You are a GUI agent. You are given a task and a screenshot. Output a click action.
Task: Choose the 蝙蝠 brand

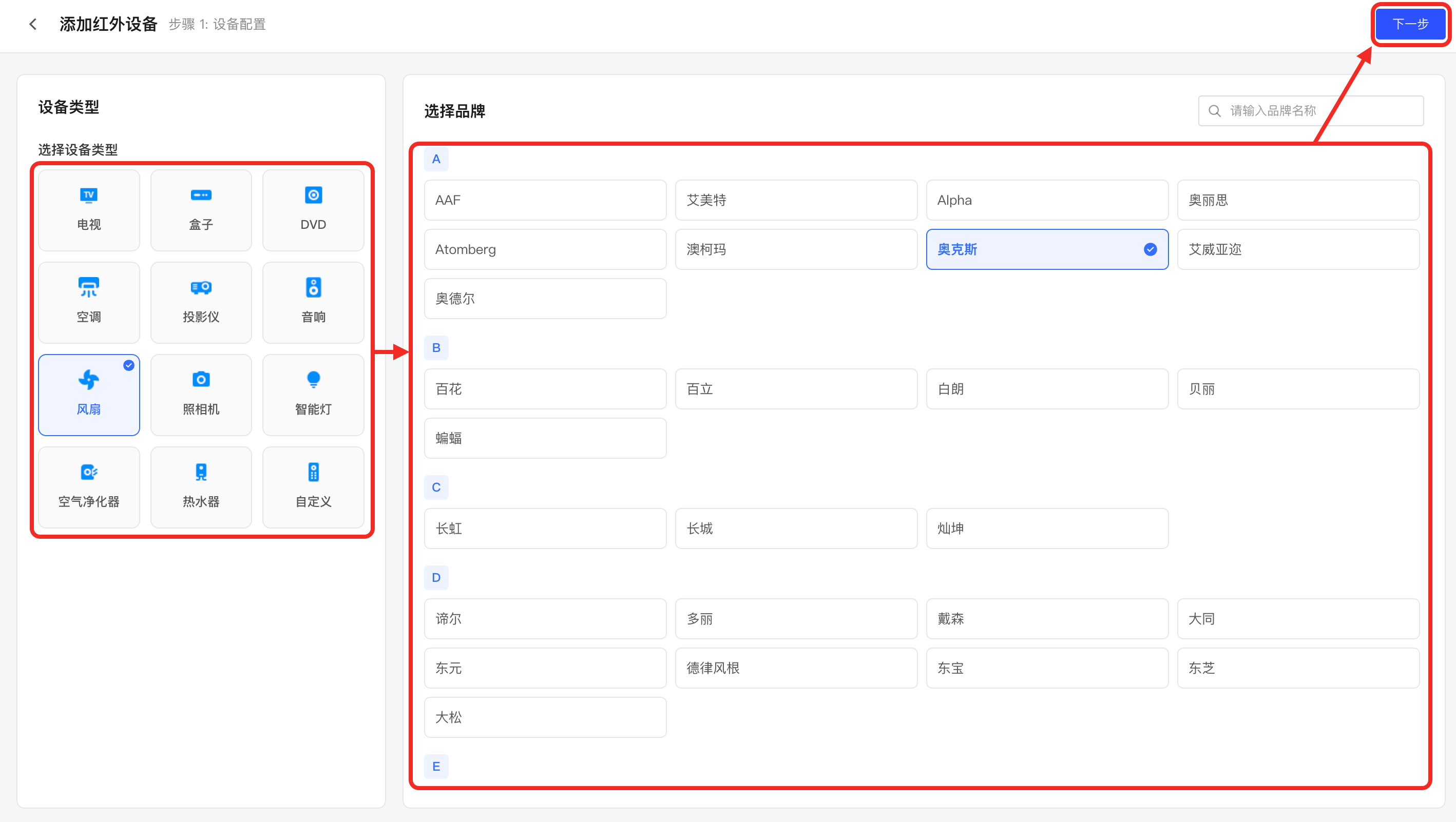545,438
